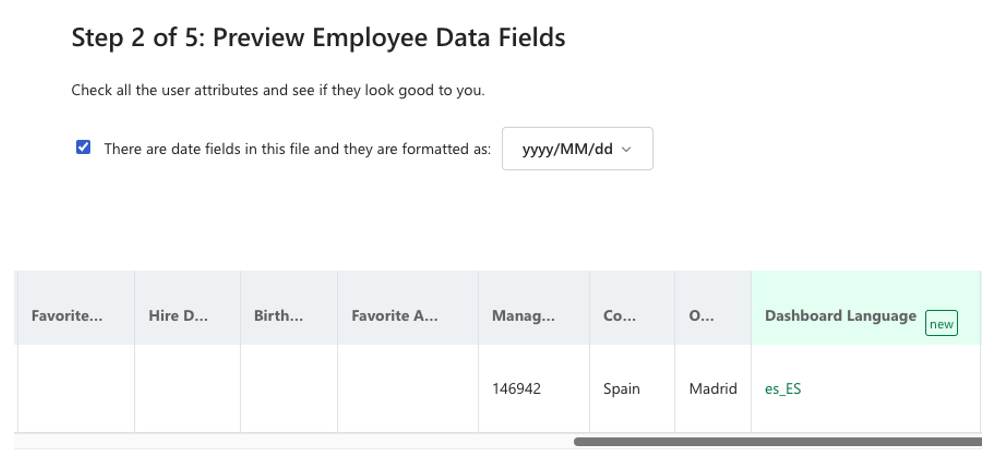Screen dimensions: 1006x467
Task: Click the Madrid cell value
Action: click(713, 389)
